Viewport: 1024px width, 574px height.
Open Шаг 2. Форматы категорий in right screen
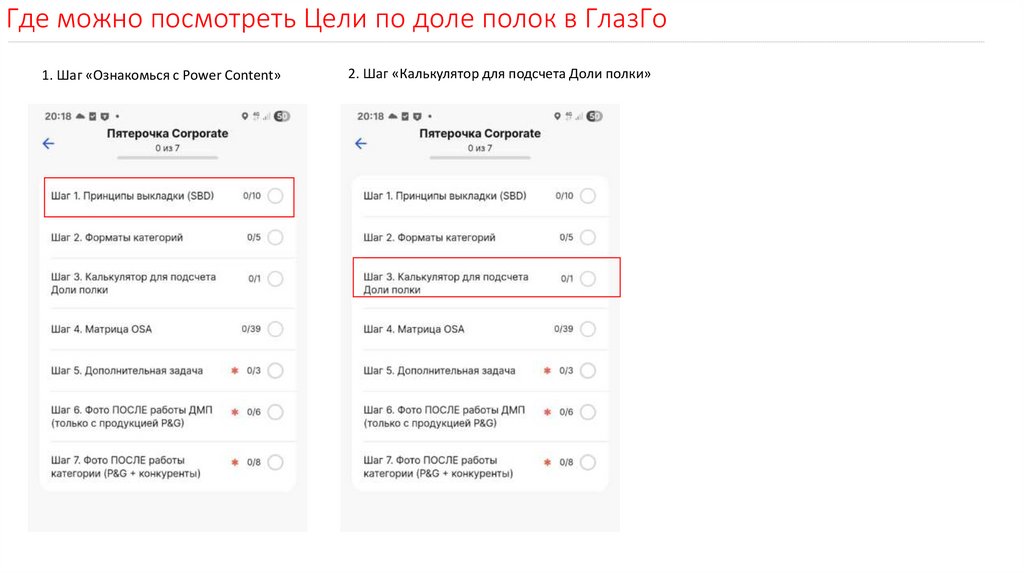[x=480, y=237]
